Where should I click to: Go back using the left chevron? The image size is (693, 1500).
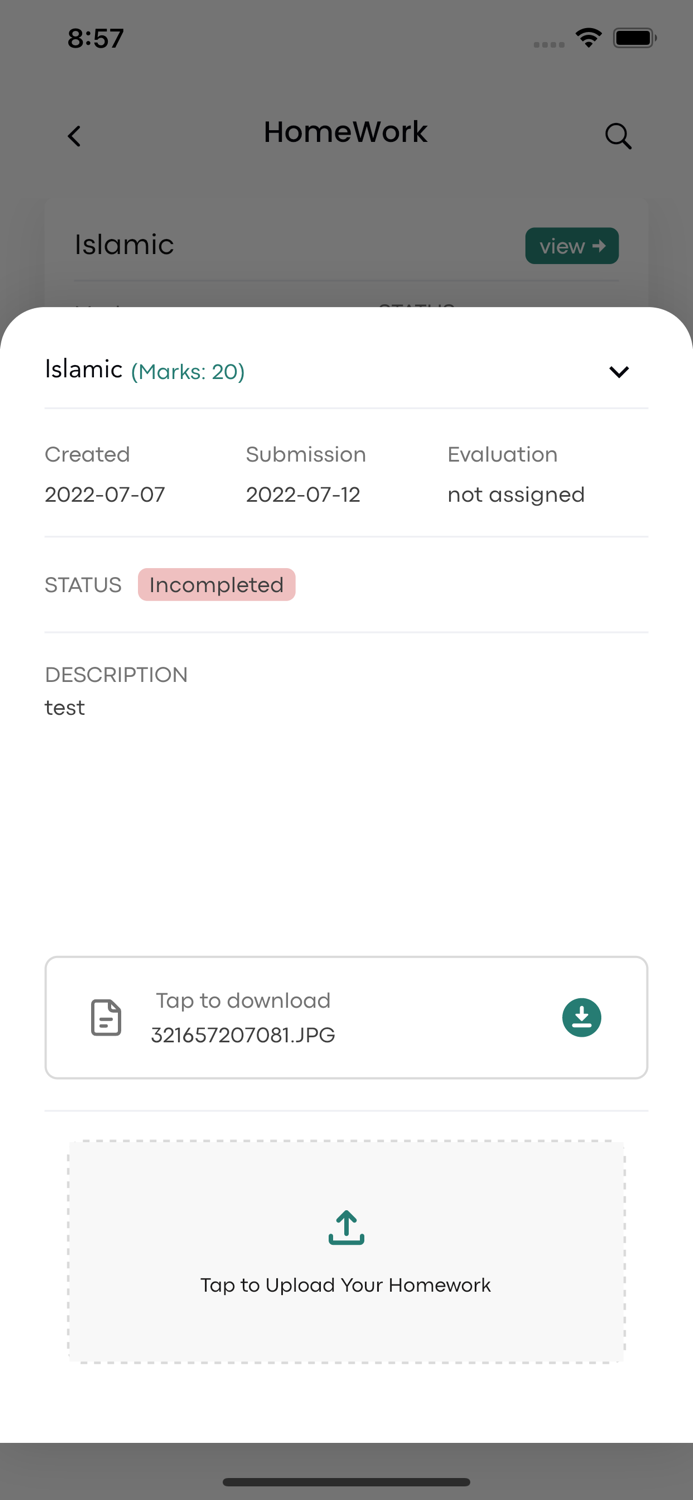click(74, 136)
